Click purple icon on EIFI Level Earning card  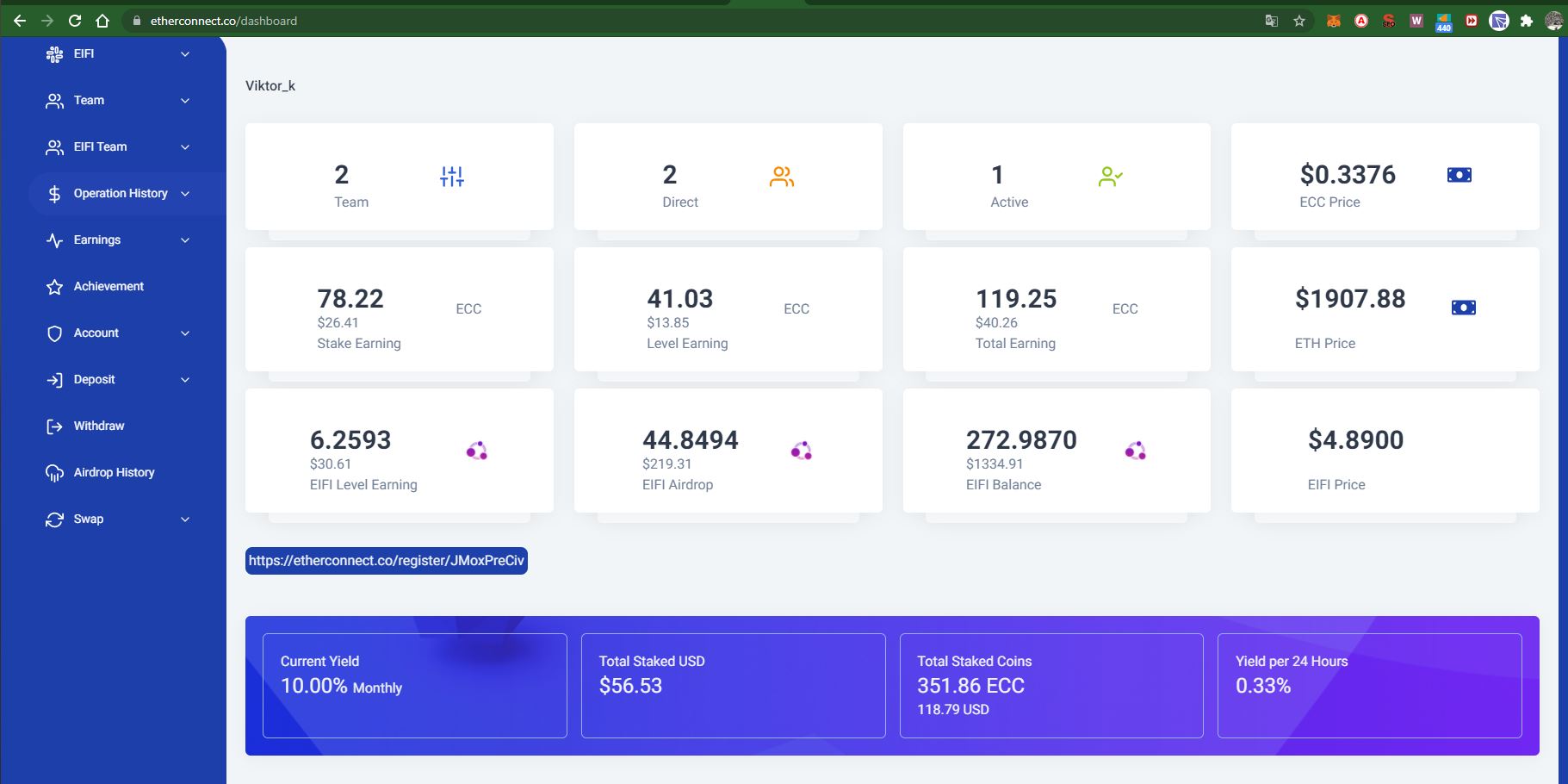[477, 451]
